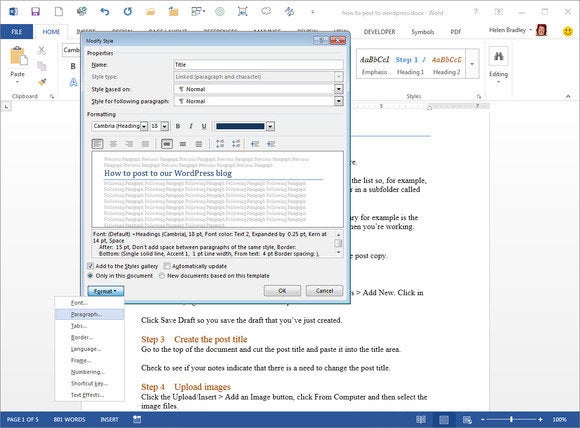
Task: Click the zoom slider handle
Action: [511, 419]
